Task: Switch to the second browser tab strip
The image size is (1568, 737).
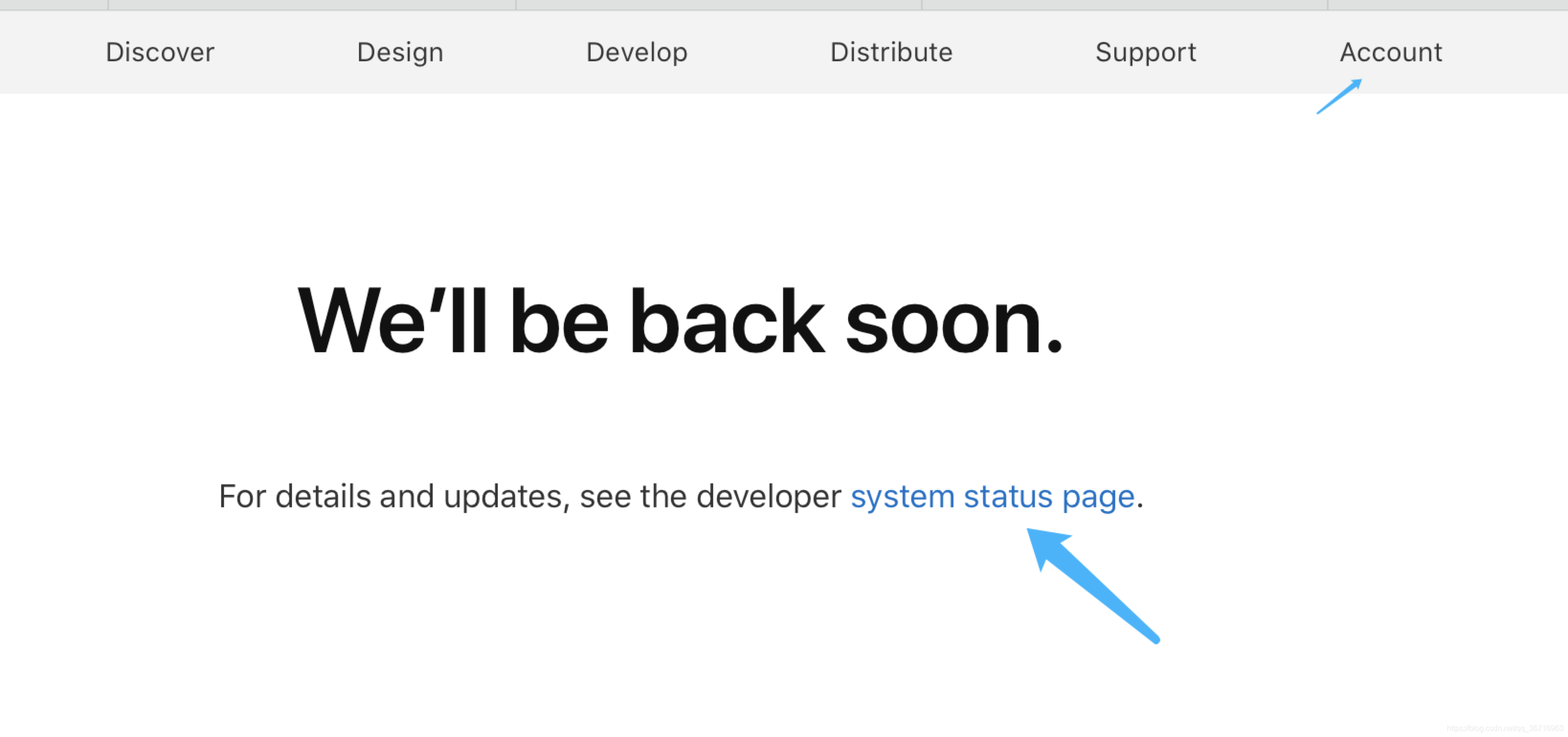Action: pos(312,4)
